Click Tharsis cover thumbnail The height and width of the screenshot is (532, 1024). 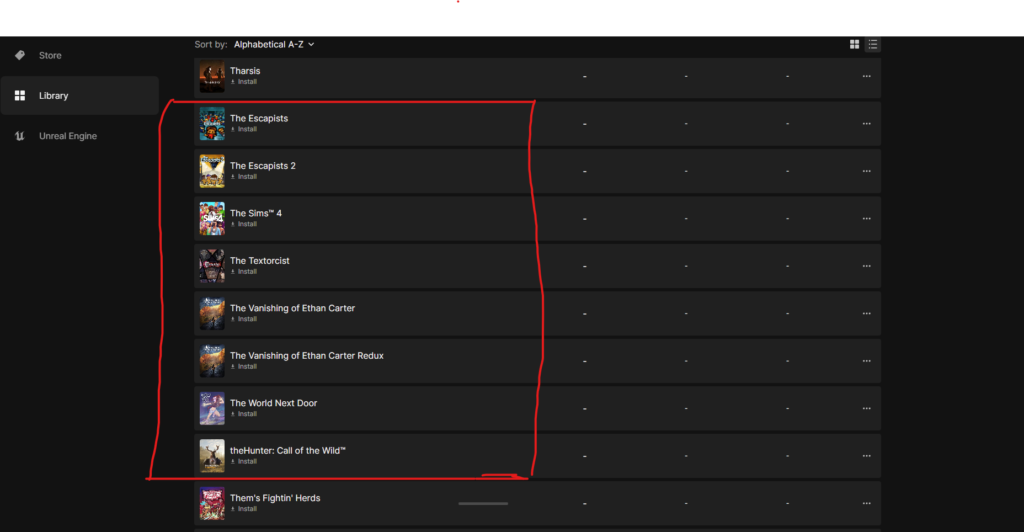[x=212, y=76]
